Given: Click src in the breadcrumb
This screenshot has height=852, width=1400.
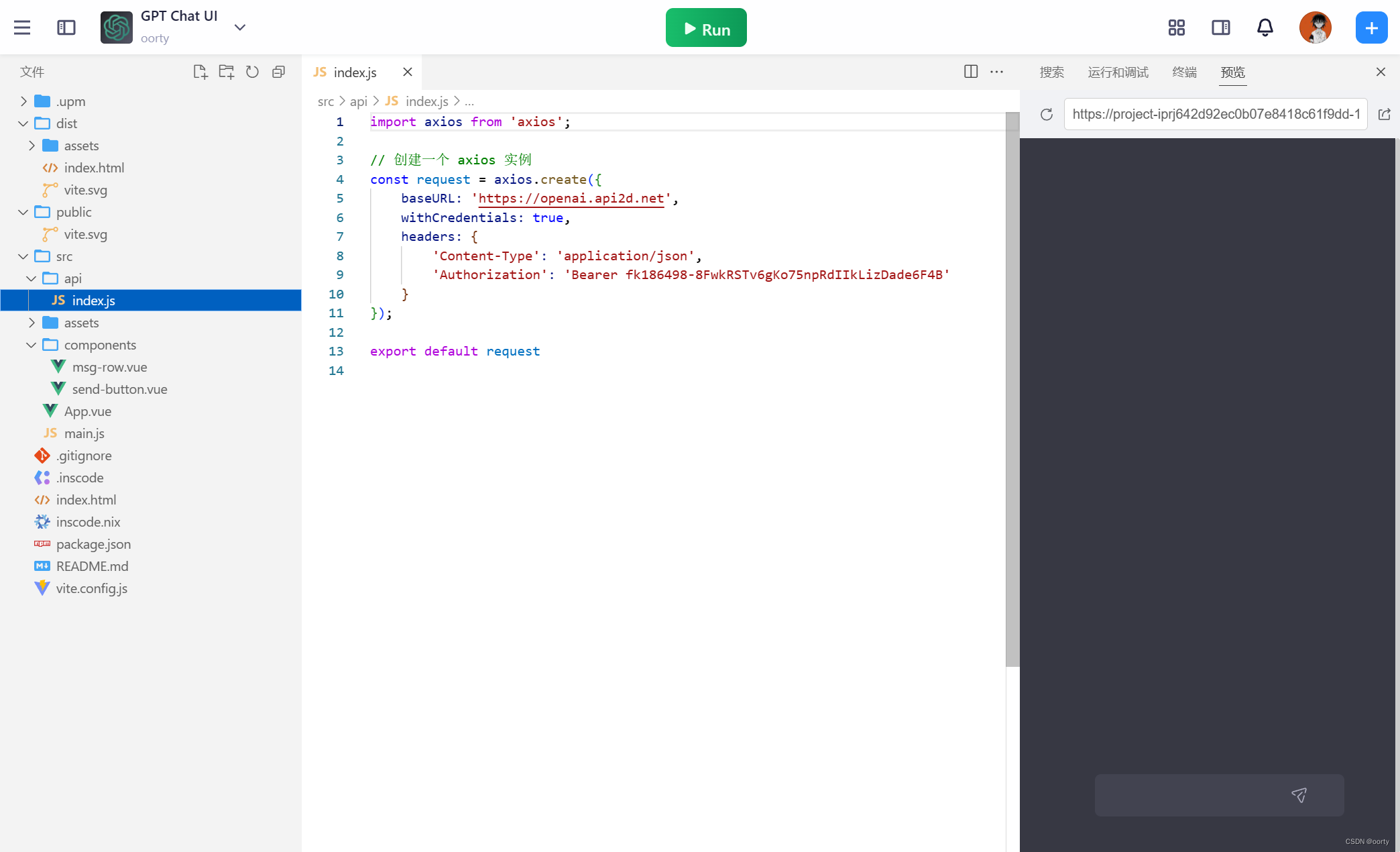Looking at the screenshot, I should pos(326,101).
